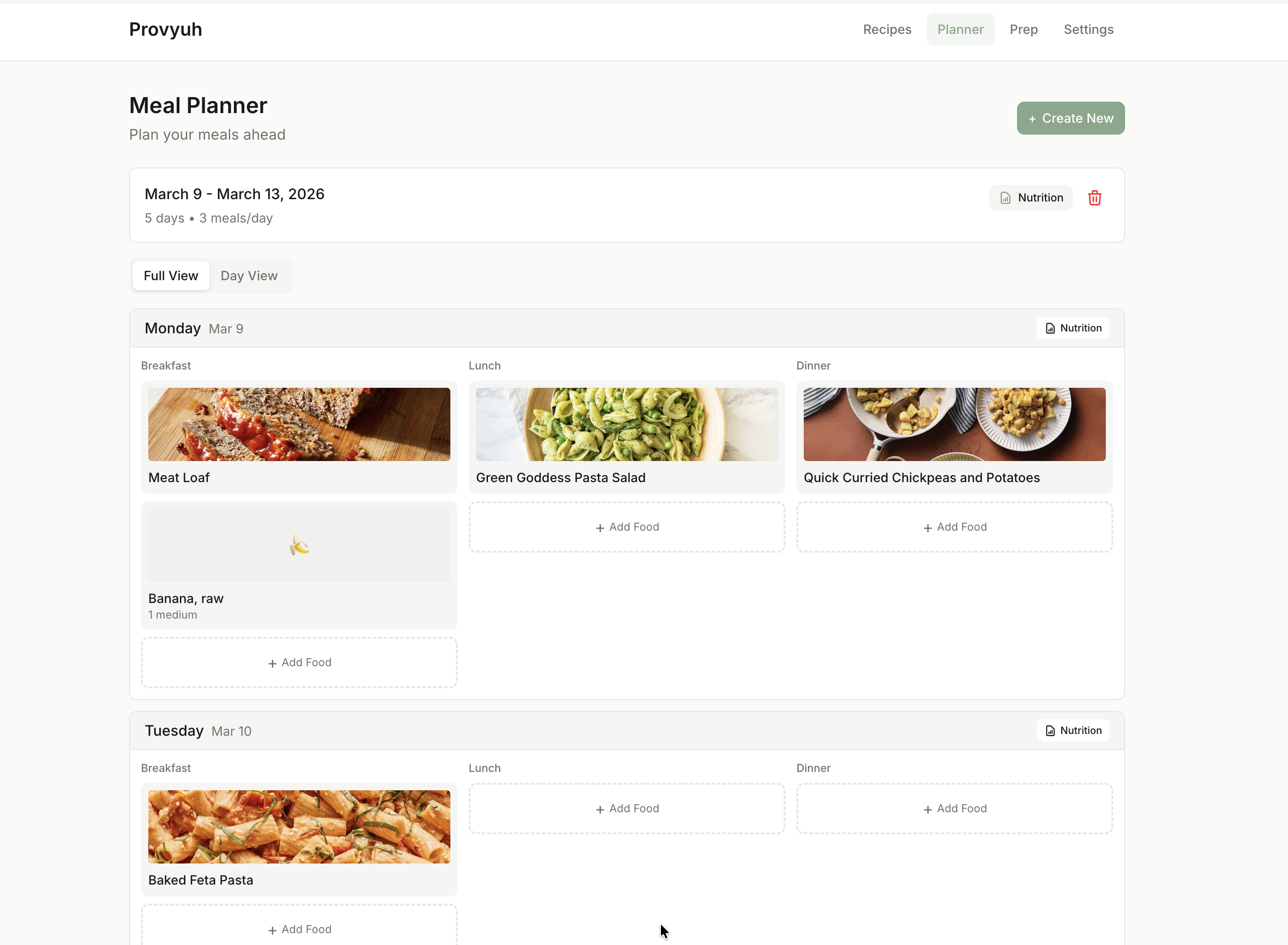Add food to Monday Breakfast
This screenshot has width=1288, height=945.
coord(299,663)
